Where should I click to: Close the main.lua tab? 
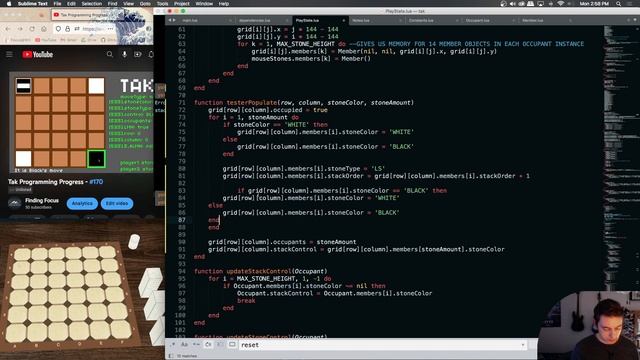(x=230, y=20)
